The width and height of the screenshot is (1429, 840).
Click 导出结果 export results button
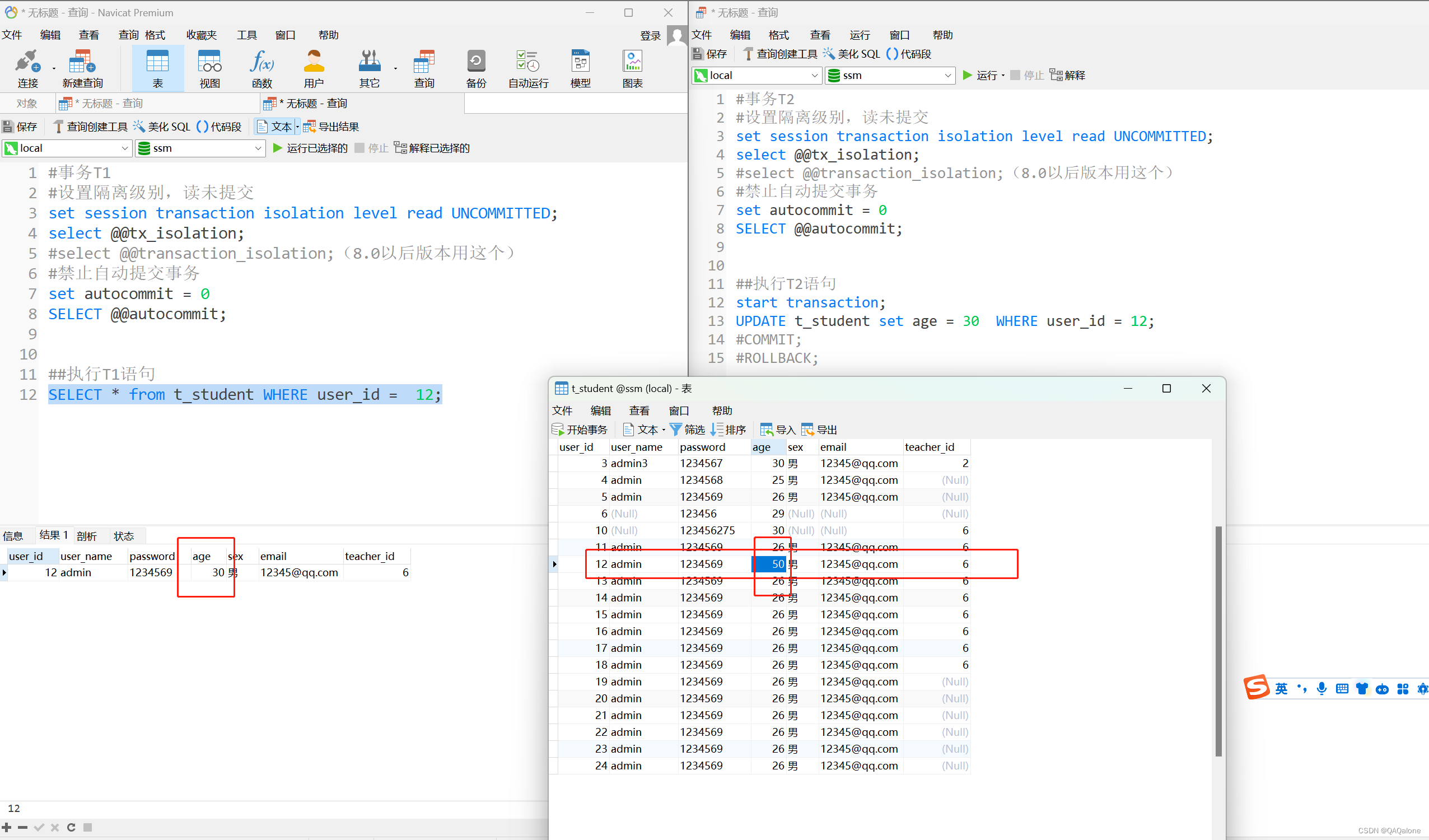tap(331, 127)
